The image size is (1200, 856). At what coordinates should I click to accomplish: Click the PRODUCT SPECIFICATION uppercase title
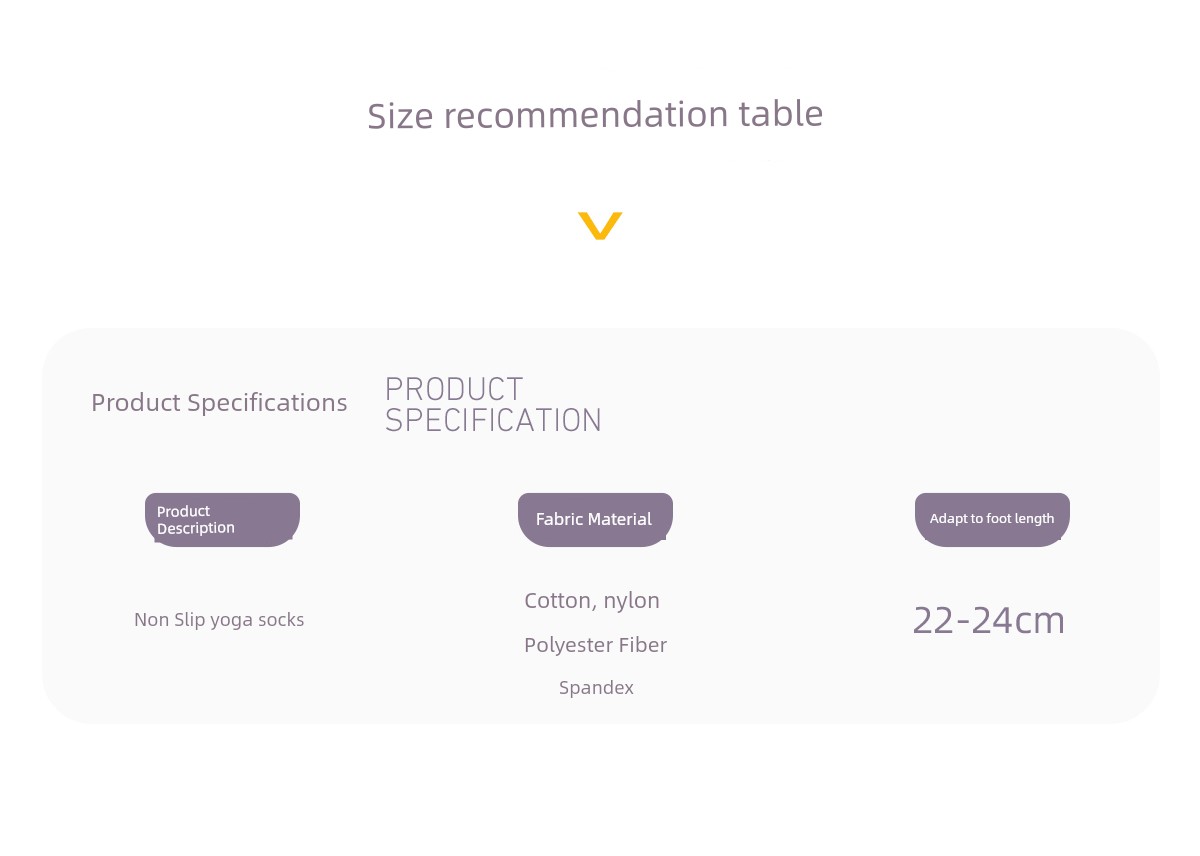[493, 405]
